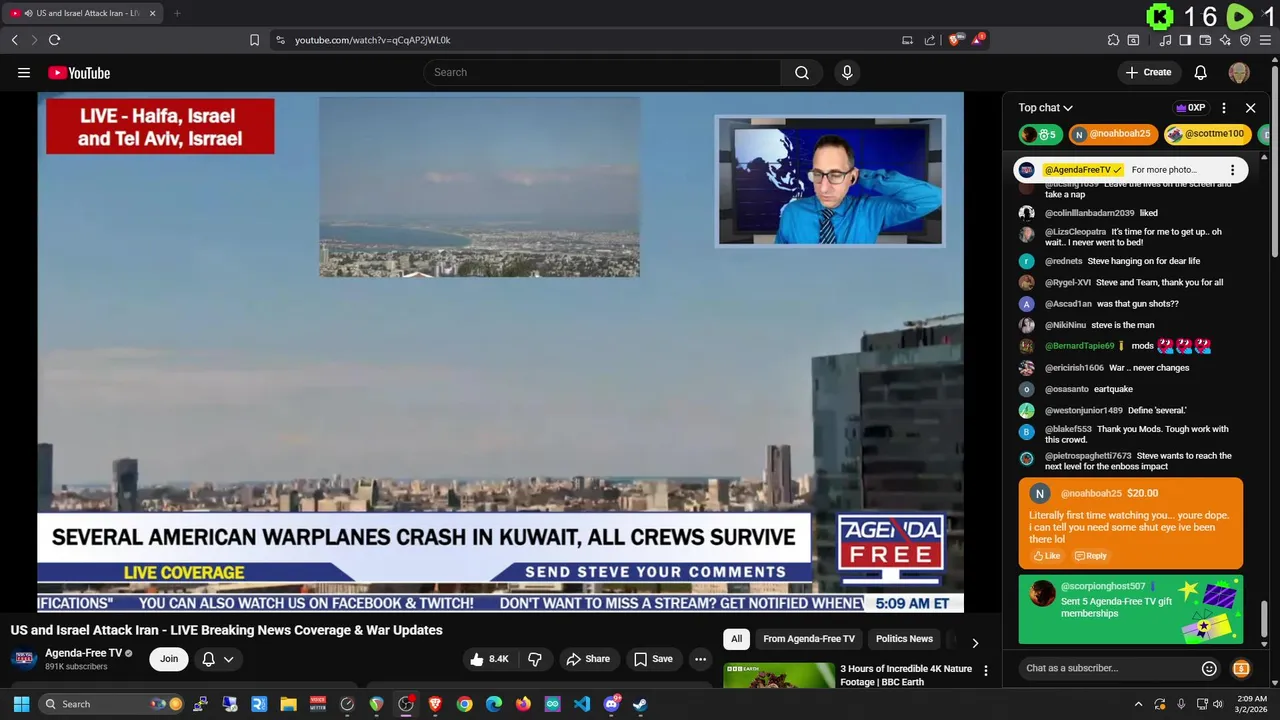
Task: Show more filter chips with the right arrow
Action: [975, 642]
